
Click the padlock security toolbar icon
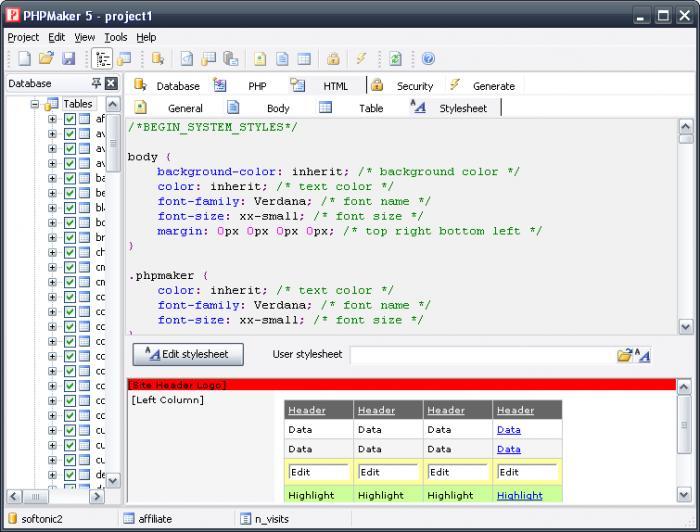coord(333,59)
